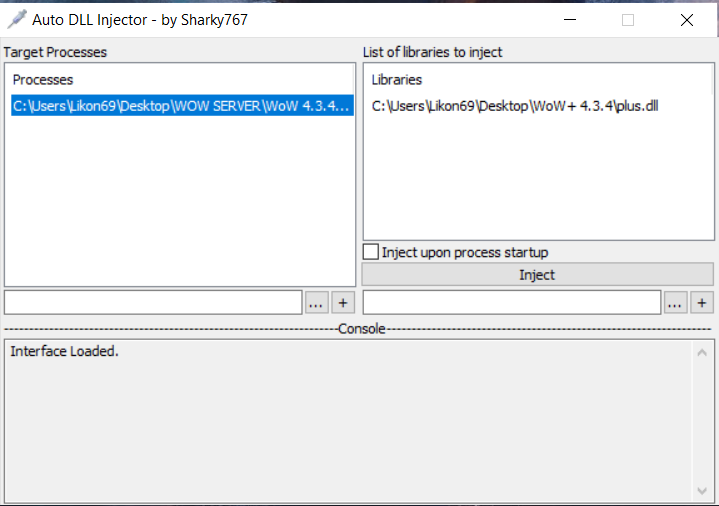Image resolution: width=719 pixels, height=506 pixels.
Task: Focus the library path input field
Action: (511, 302)
